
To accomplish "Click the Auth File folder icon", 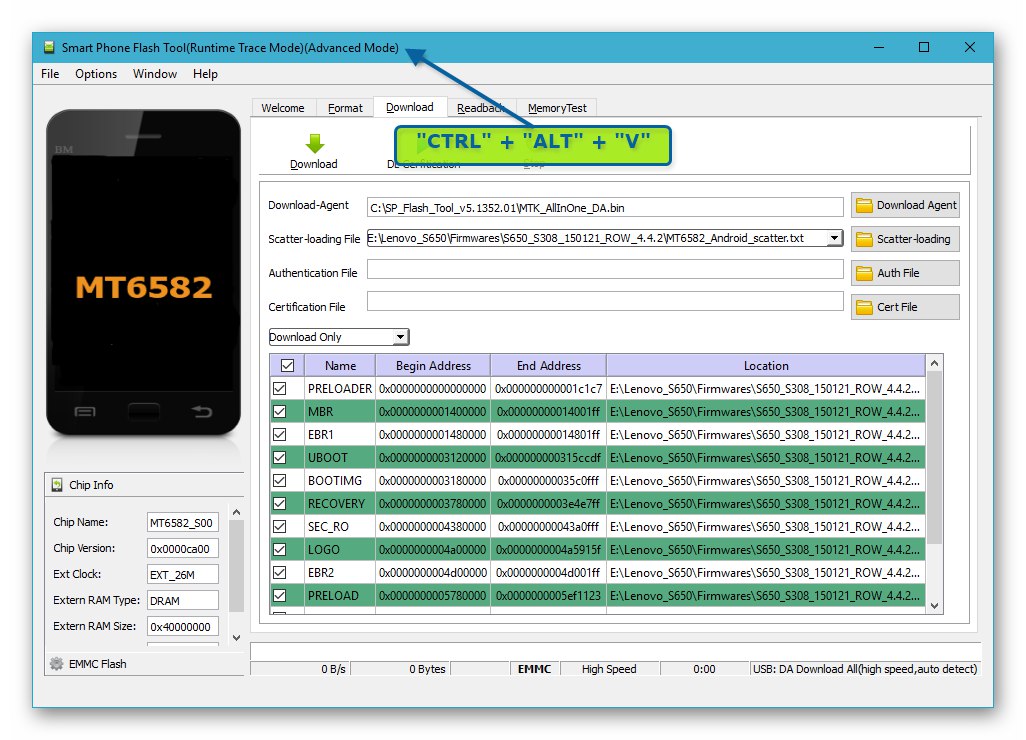I will click(864, 273).
